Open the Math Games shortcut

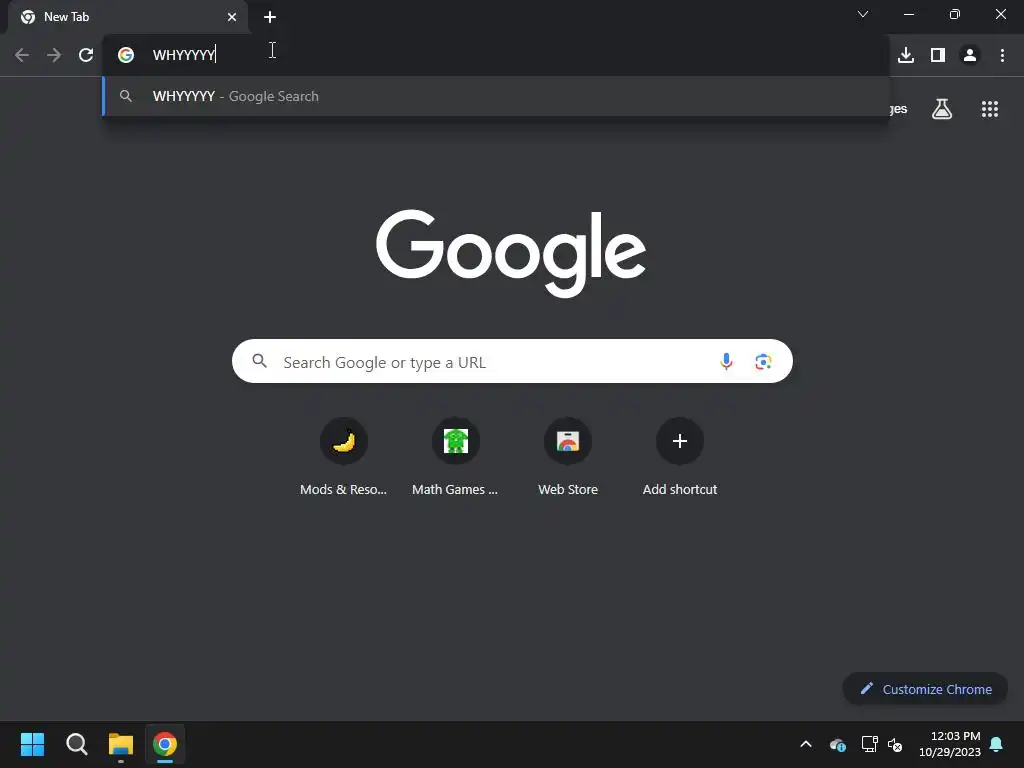tap(455, 458)
